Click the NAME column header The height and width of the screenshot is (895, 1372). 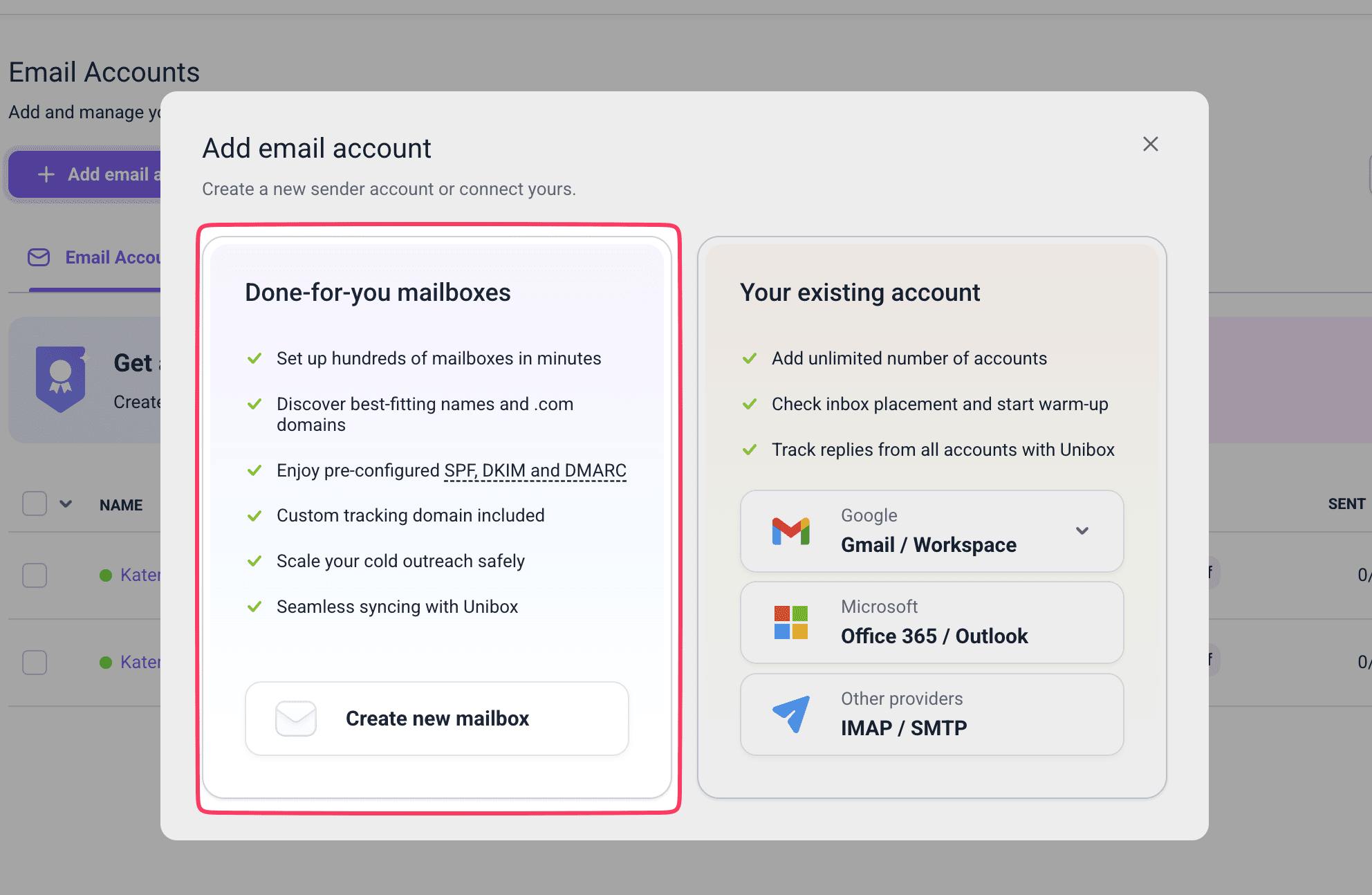(121, 505)
